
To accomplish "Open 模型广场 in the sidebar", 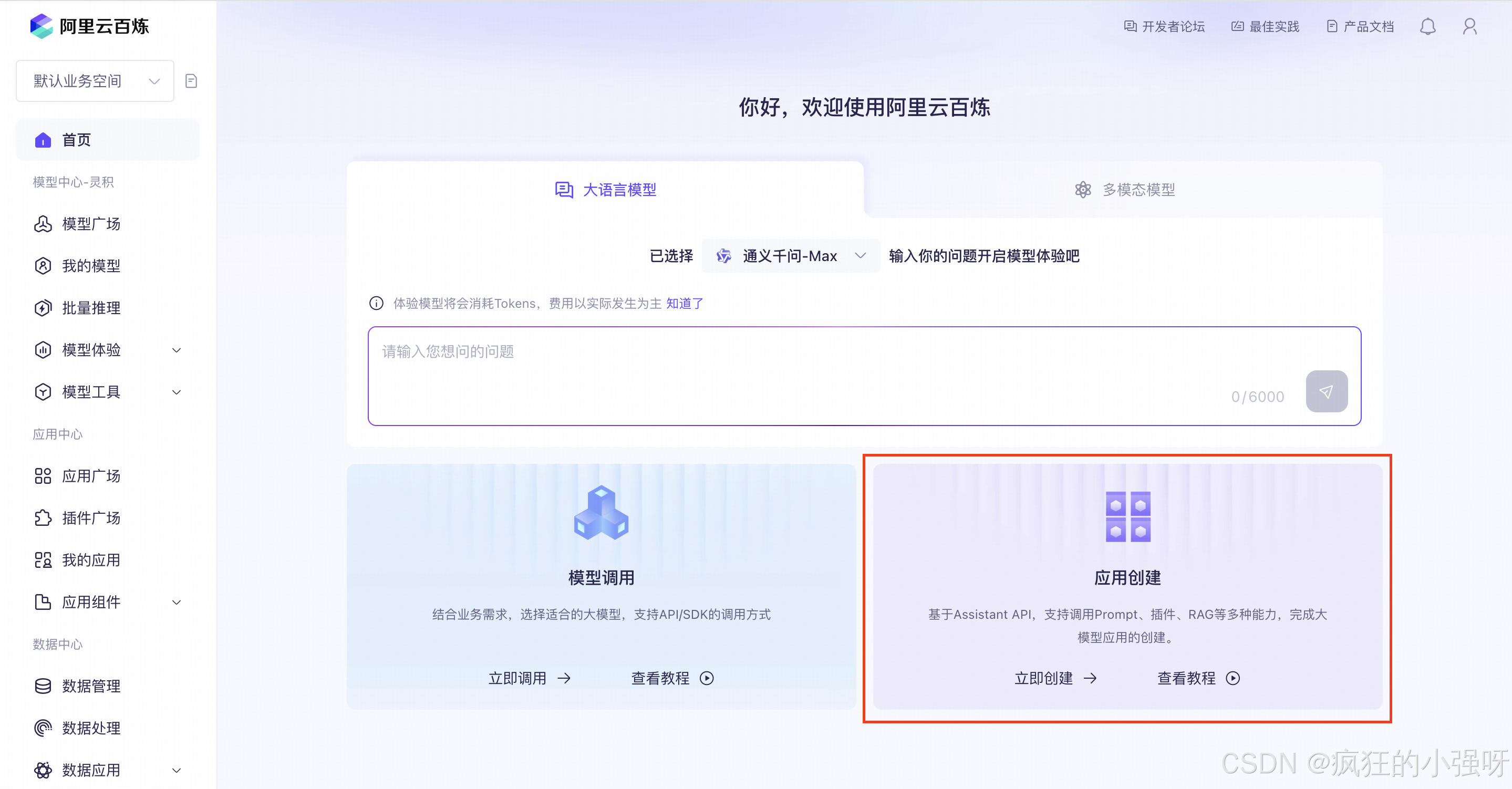I will 91,224.
